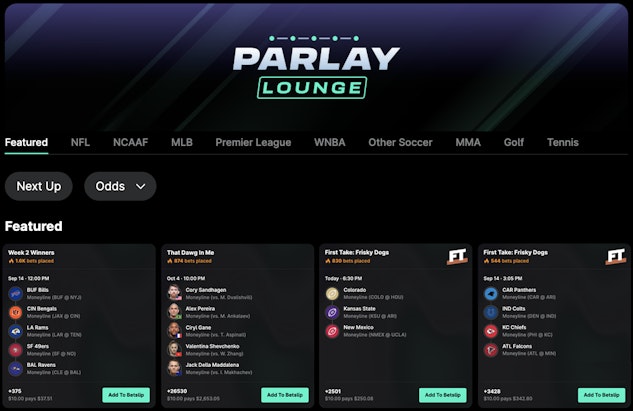Toggle the Next Up filter pill
This screenshot has height=411, width=633.
pos(39,186)
